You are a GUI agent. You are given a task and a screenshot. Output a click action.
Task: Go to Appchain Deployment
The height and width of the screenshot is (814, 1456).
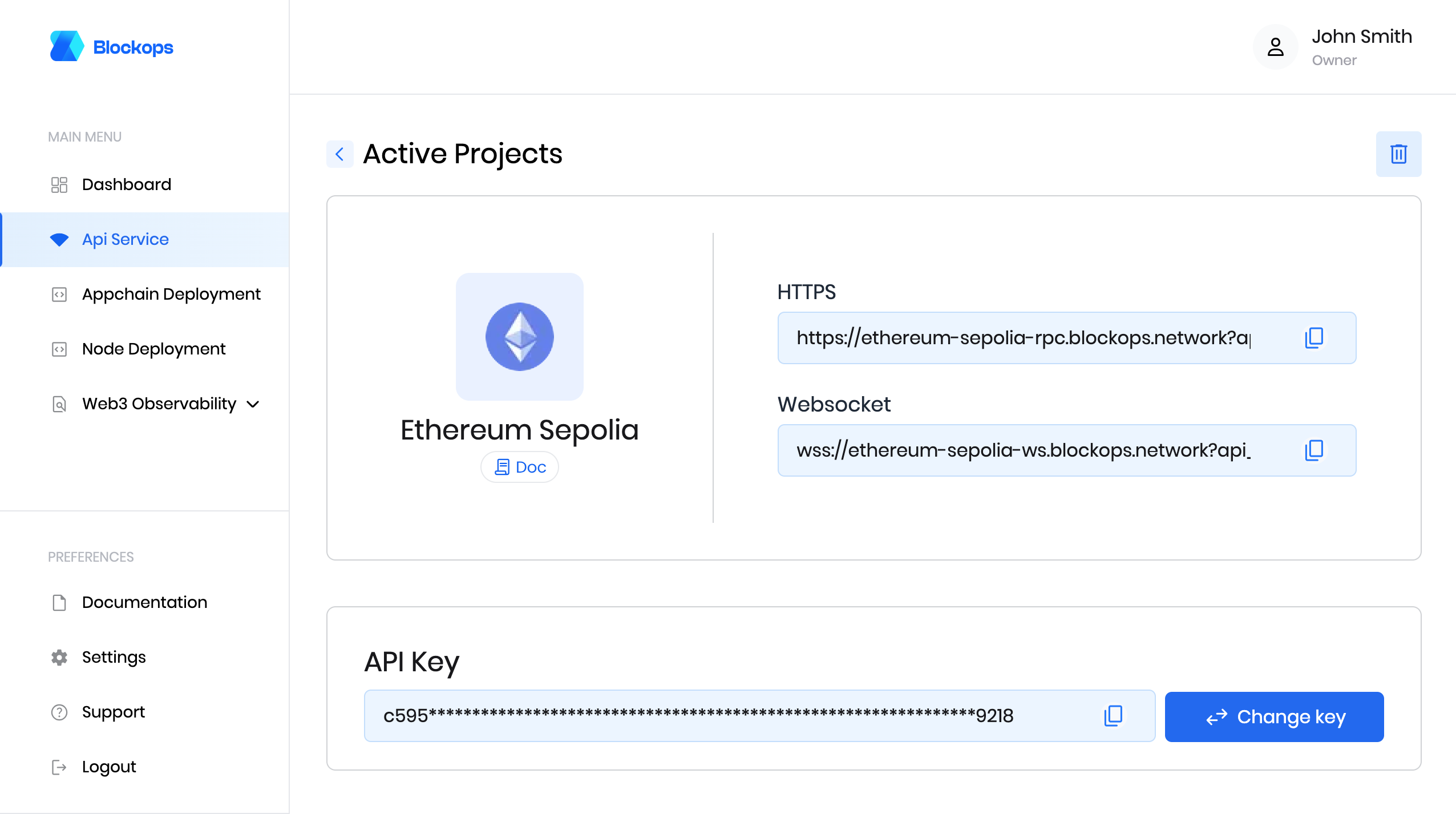(x=171, y=294)
